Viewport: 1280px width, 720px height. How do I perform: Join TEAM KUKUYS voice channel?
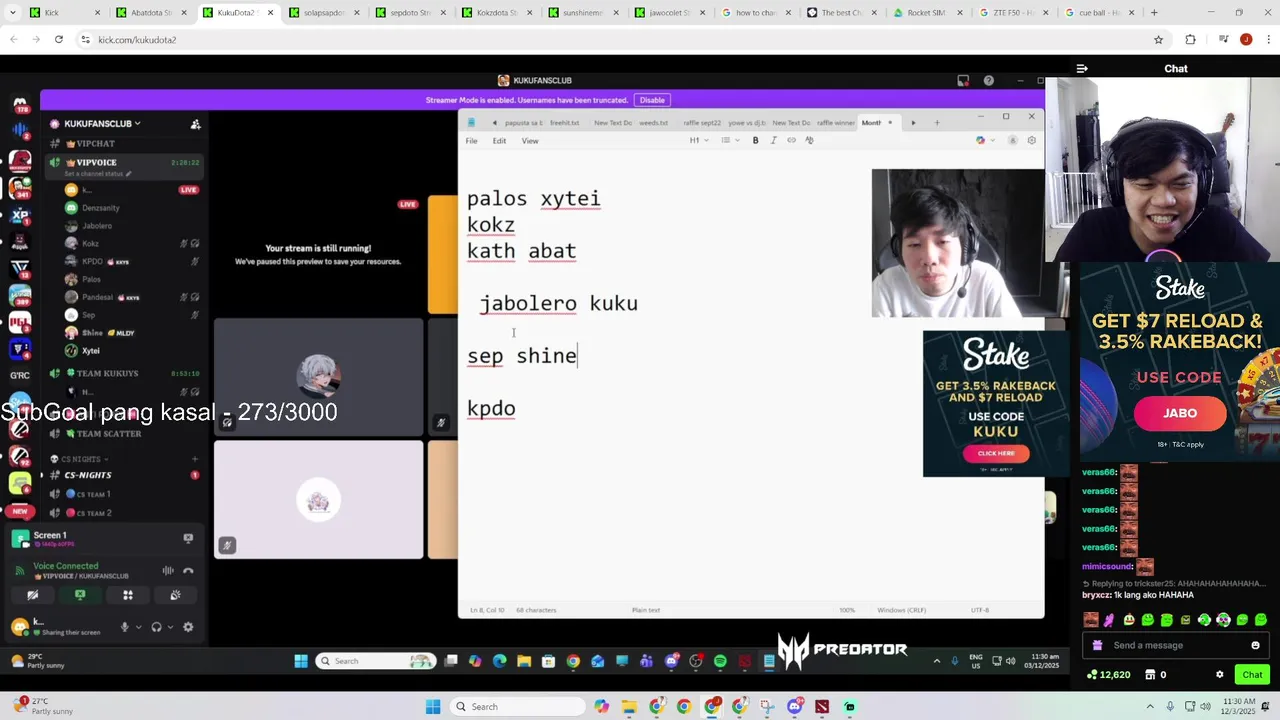click(108, 374)
